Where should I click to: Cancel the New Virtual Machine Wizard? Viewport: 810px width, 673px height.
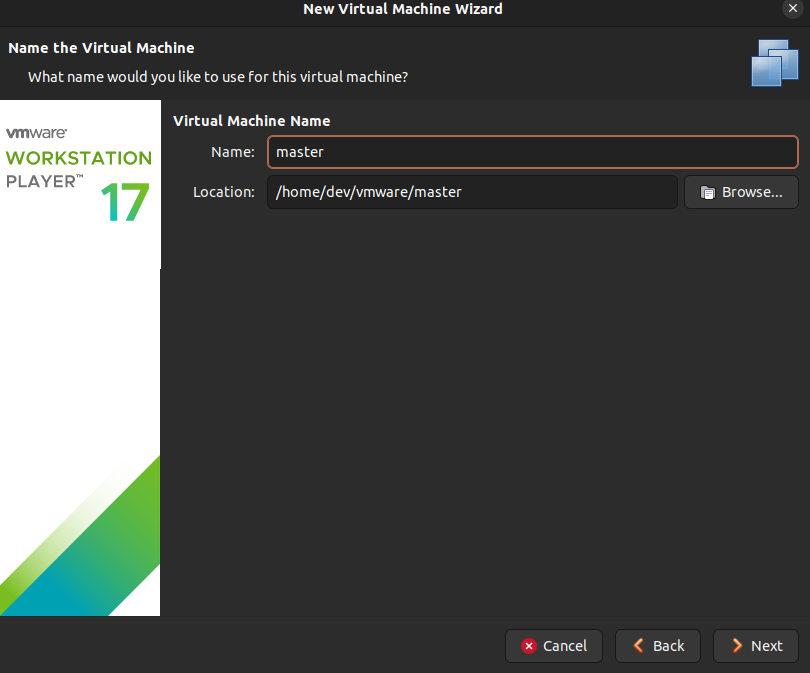[x=554, y=646]
